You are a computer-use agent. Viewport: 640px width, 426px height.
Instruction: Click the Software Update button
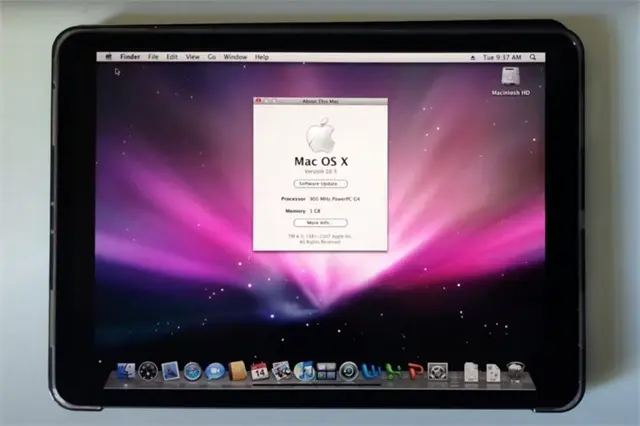pyautogui.click(x=320, y=184)
